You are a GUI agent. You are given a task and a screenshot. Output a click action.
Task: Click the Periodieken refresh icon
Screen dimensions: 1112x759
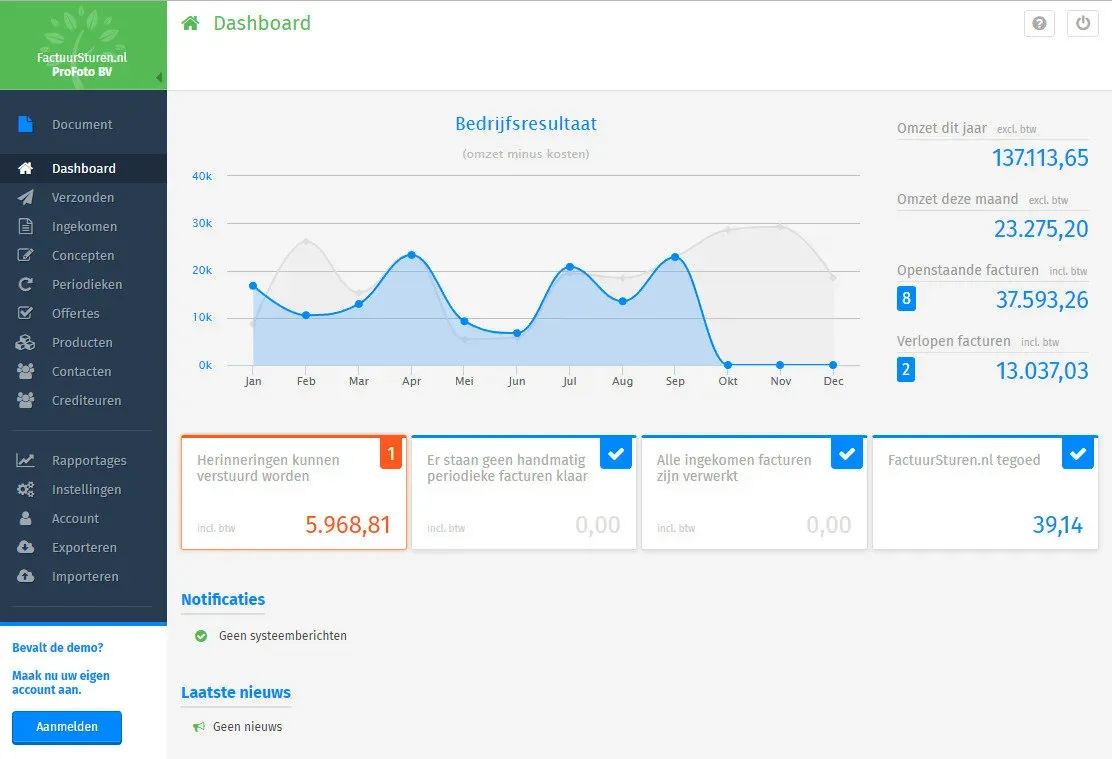pyautogui.click(x=26, y=285)
